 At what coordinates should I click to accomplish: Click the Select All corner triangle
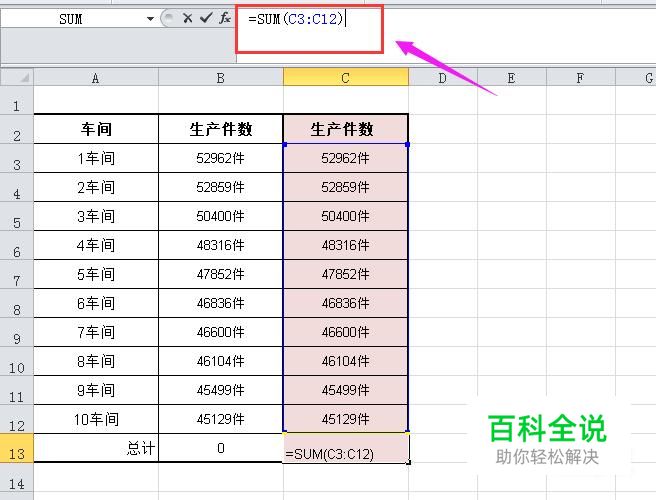click(x=17, y=77)
